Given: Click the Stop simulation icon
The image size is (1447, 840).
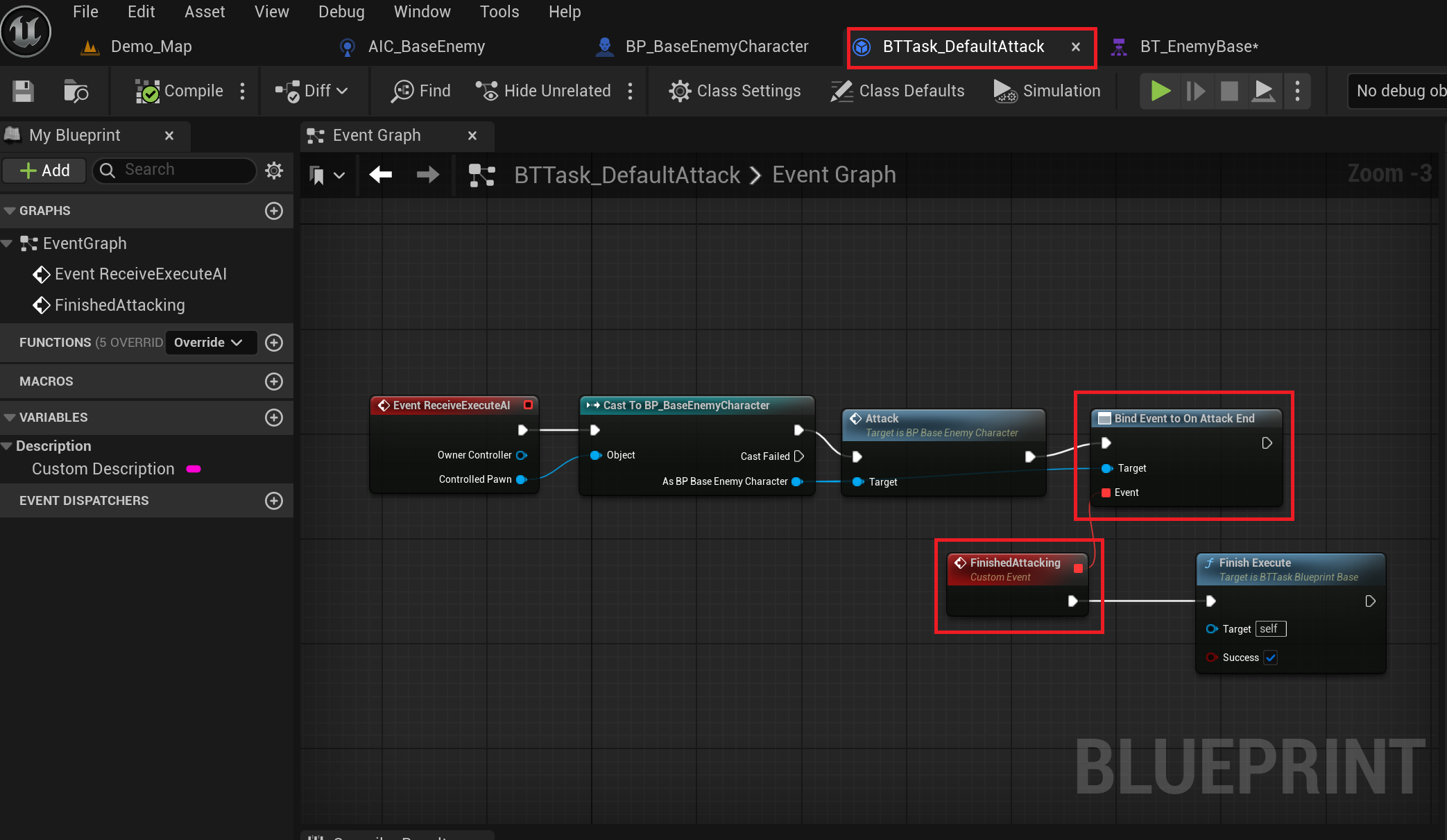Looking at the screenshot, I should tap(1229, 91).
